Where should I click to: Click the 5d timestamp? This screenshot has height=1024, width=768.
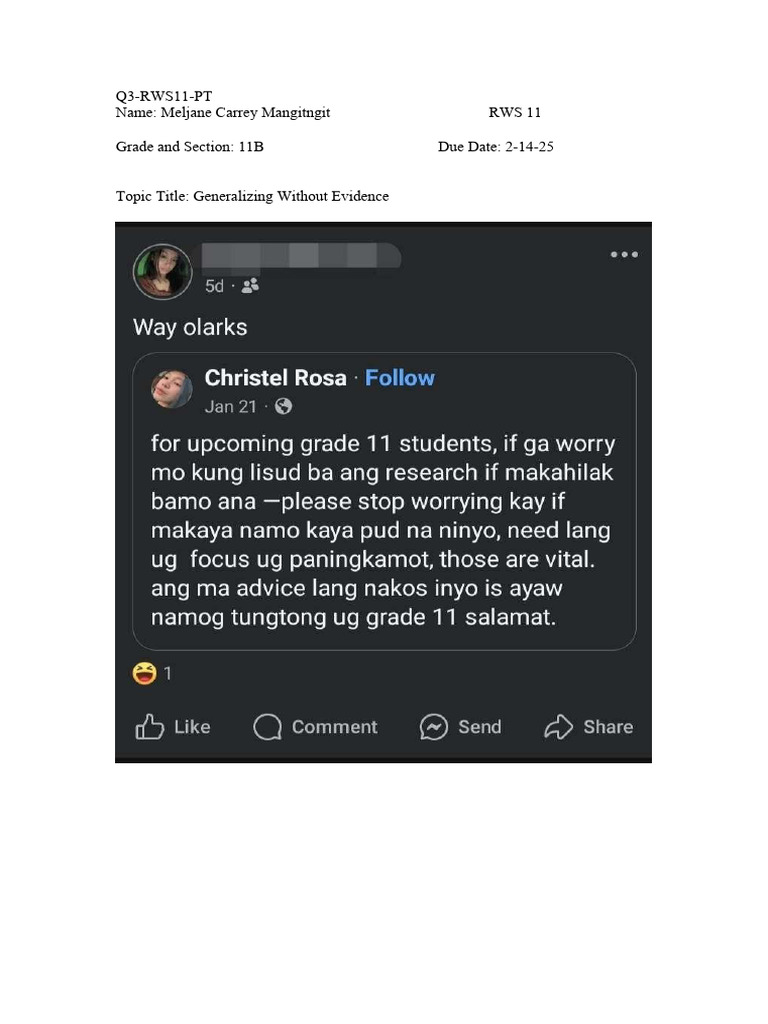point(214,286)
